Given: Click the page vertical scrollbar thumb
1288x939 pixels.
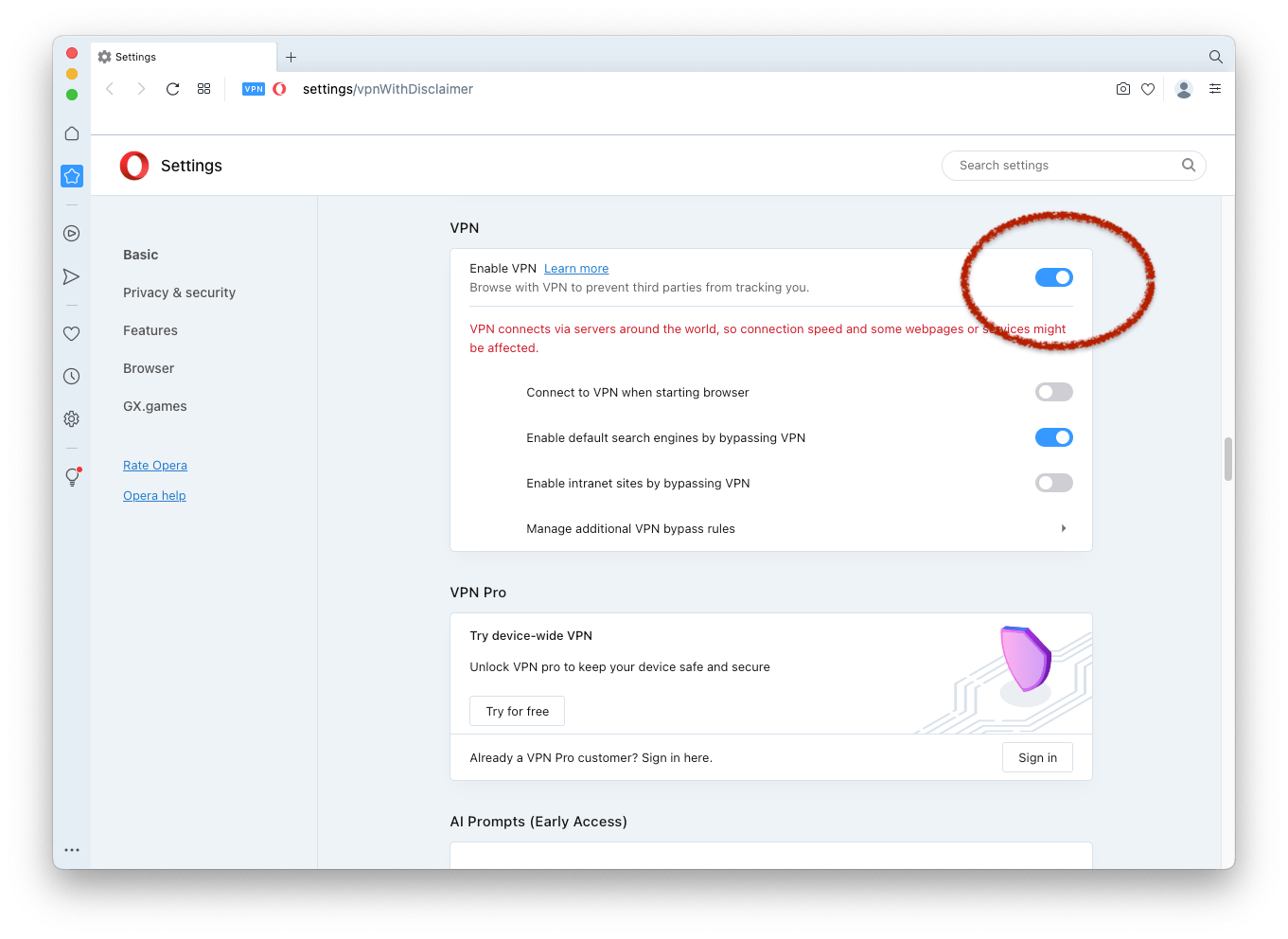Looking at the screenshot, I should pos(1228,459).
